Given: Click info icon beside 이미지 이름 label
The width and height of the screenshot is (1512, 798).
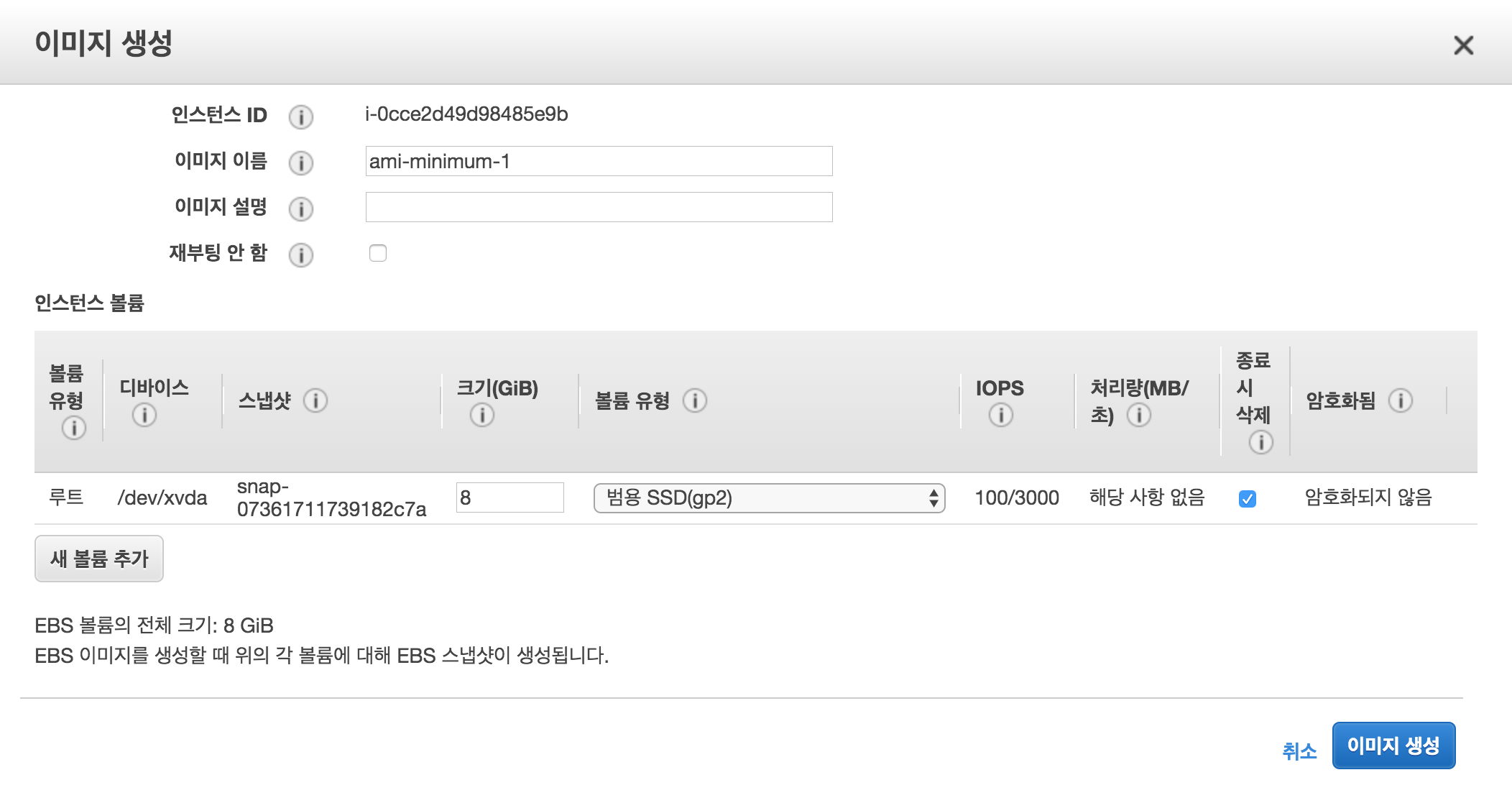Looking at the screenshot, I should [300, 162].
